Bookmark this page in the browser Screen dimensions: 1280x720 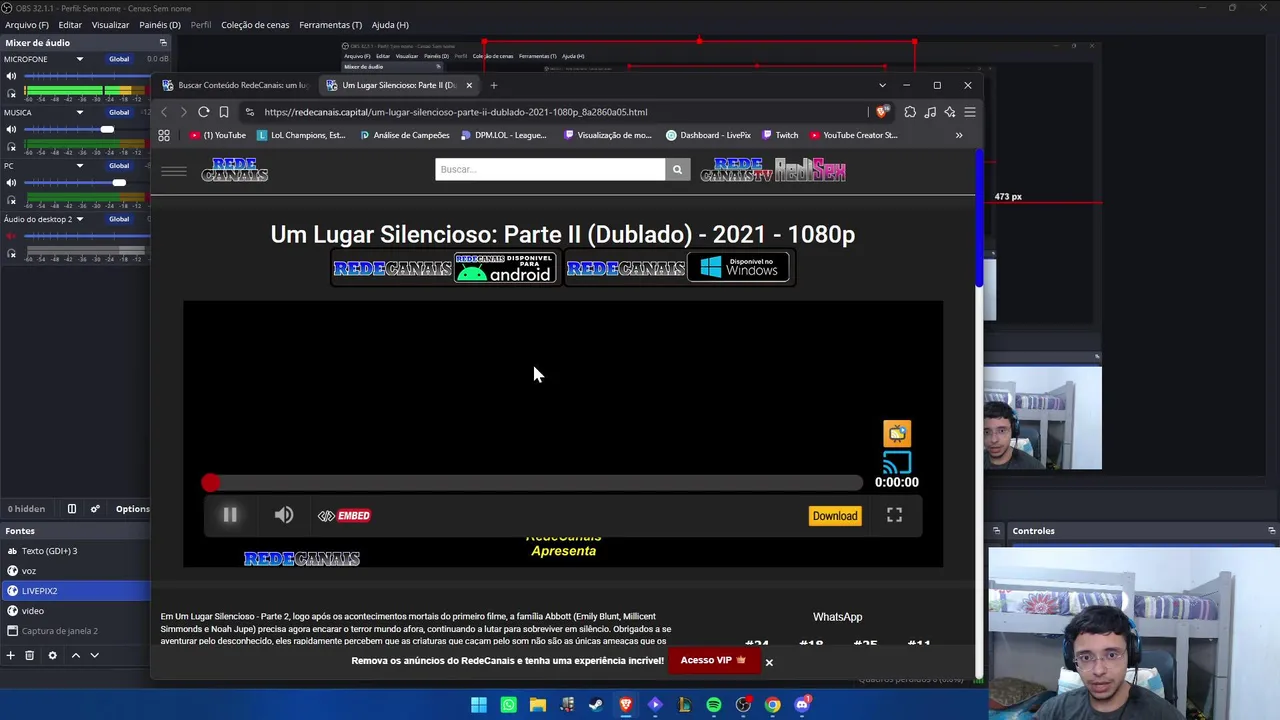tap(224, 112)
